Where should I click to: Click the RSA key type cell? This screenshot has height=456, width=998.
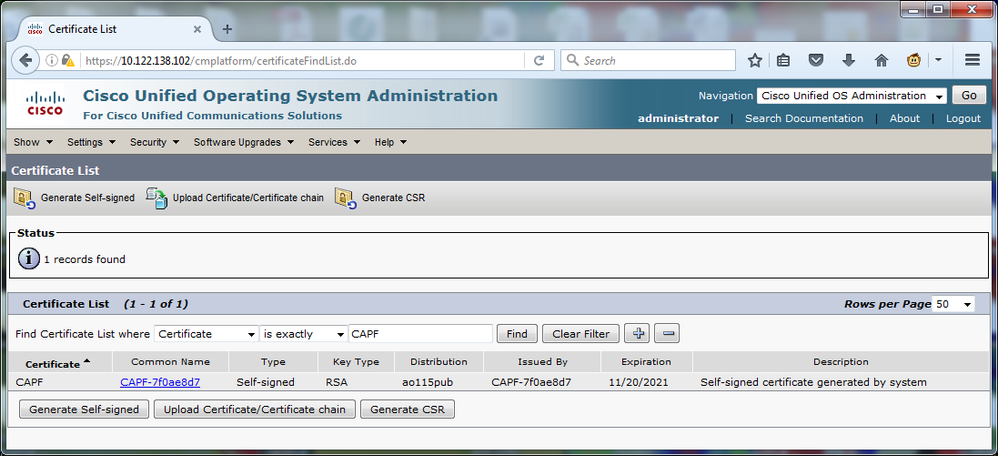pyautogui.click(x=335, y=382)
